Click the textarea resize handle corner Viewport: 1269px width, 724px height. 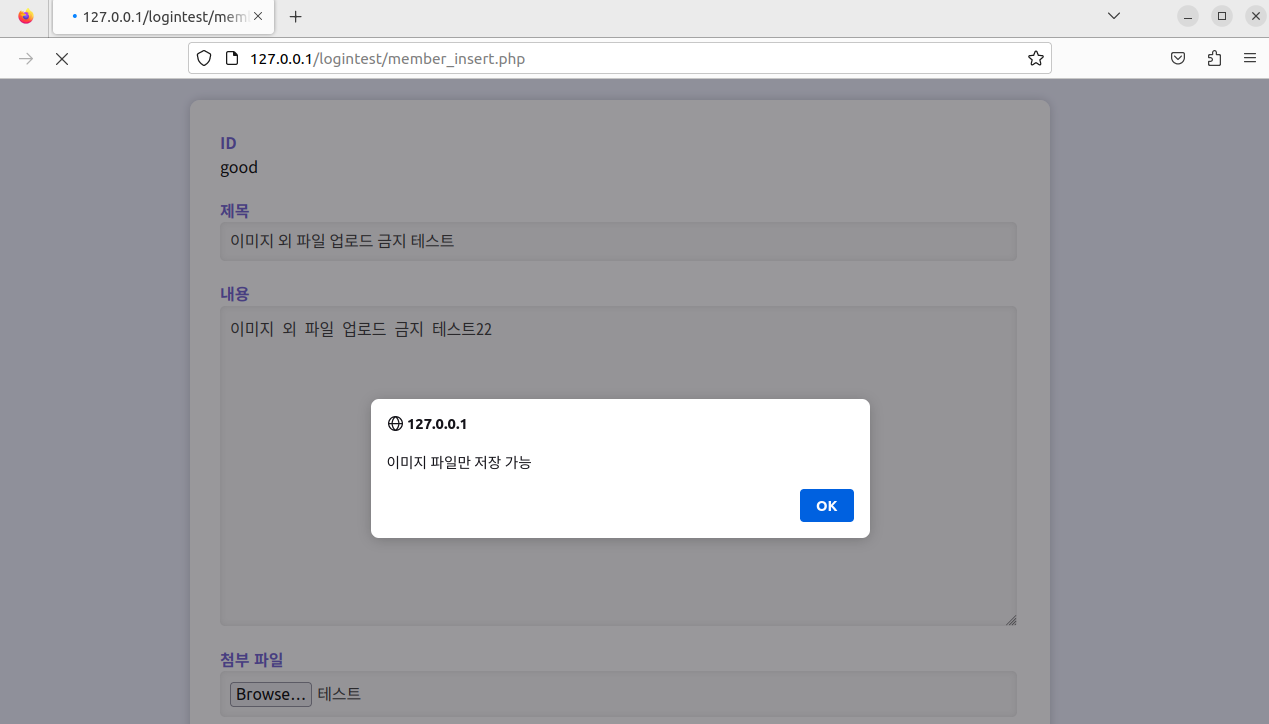1011,620
